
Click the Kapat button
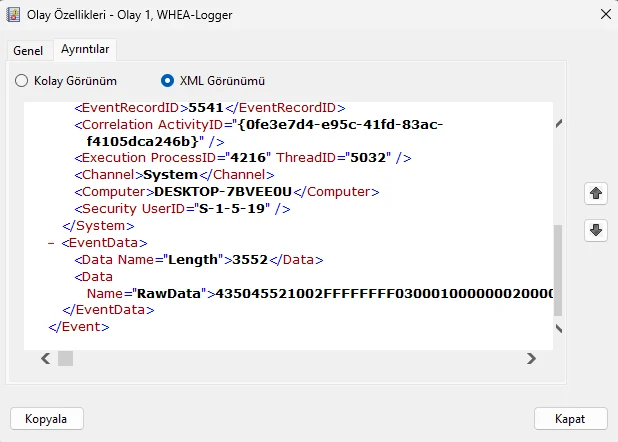tap(570, 419)
